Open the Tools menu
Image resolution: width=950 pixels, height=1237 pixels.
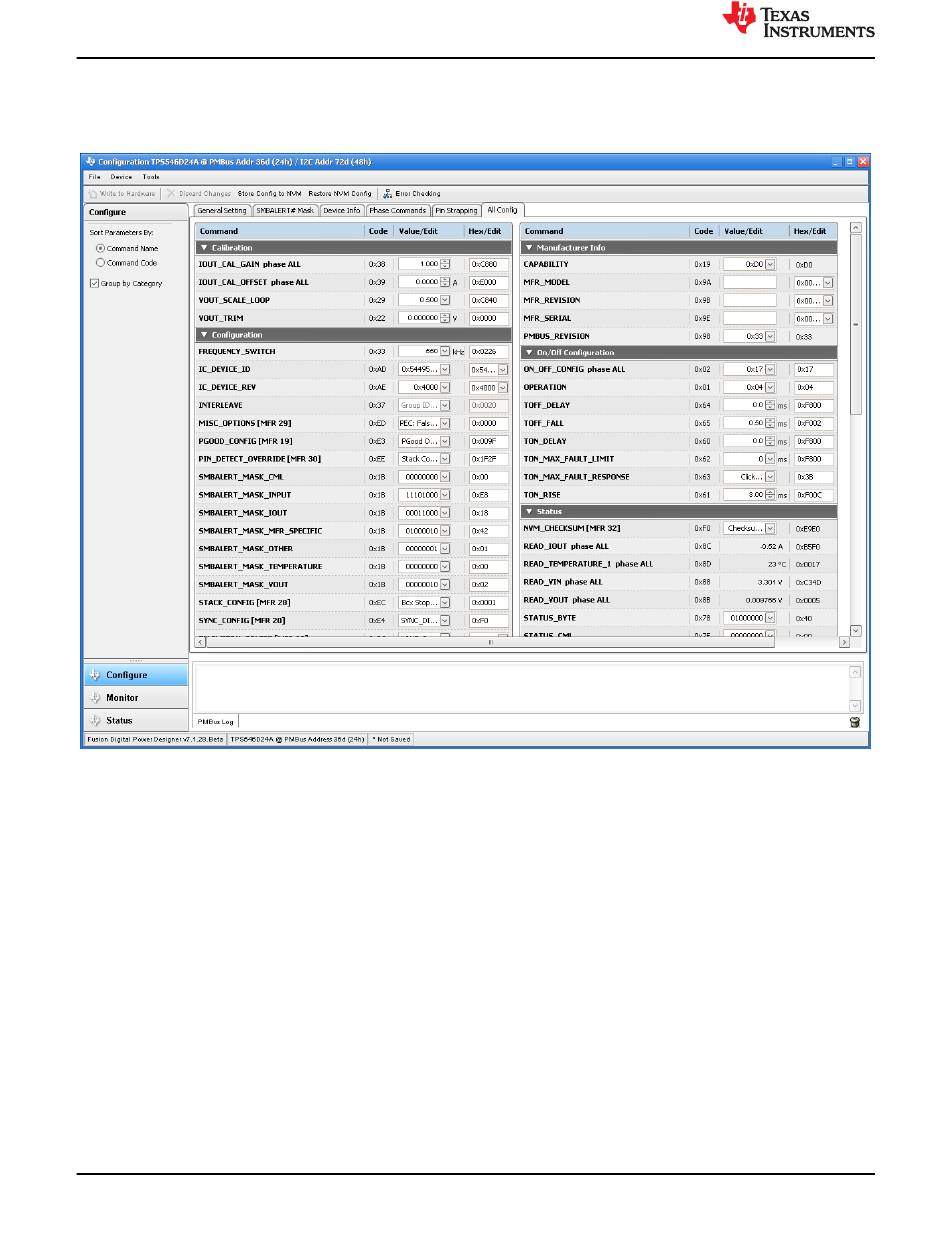[x=150, y=177]
